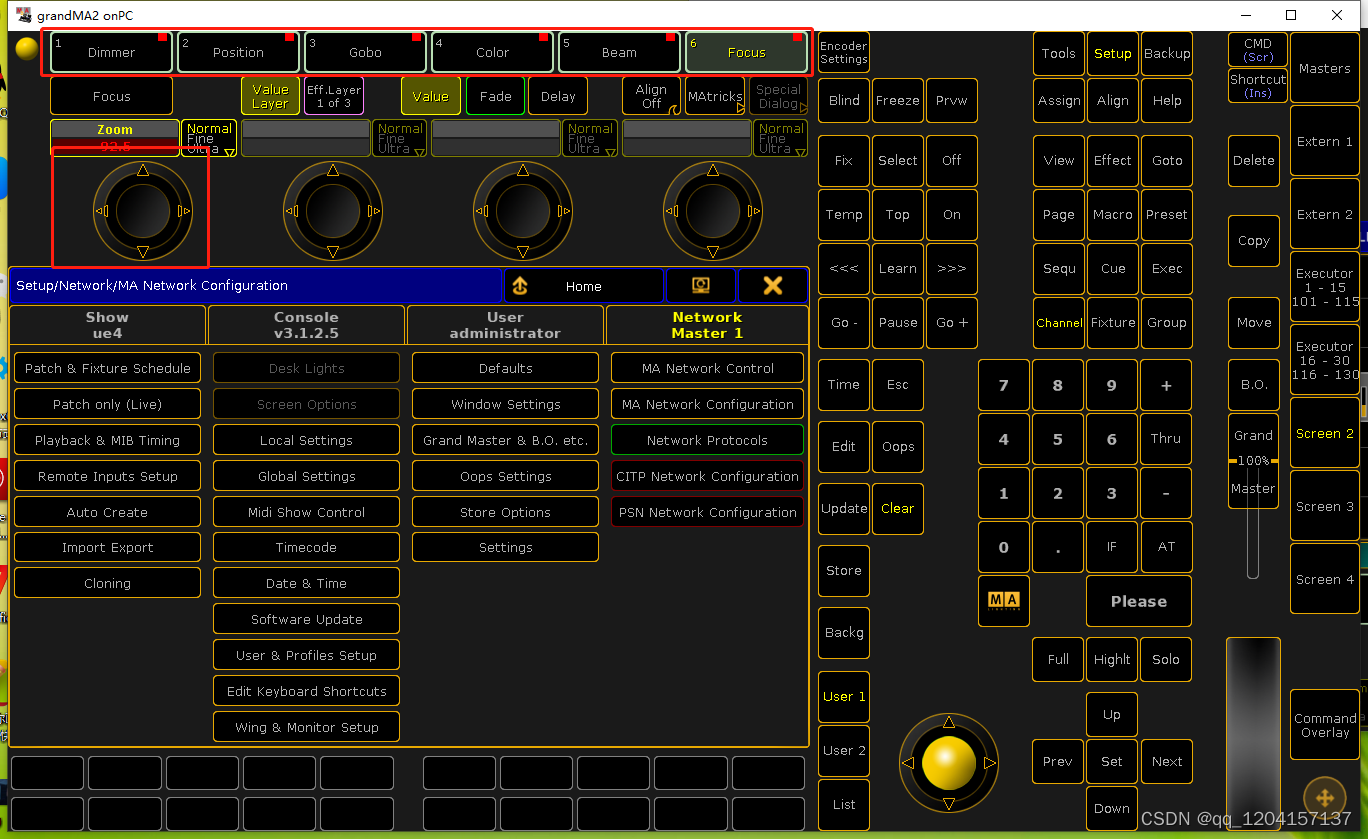1368x839 pixels.
Task: Select the Color preset type tab
Action: click(x=492, y=52)
